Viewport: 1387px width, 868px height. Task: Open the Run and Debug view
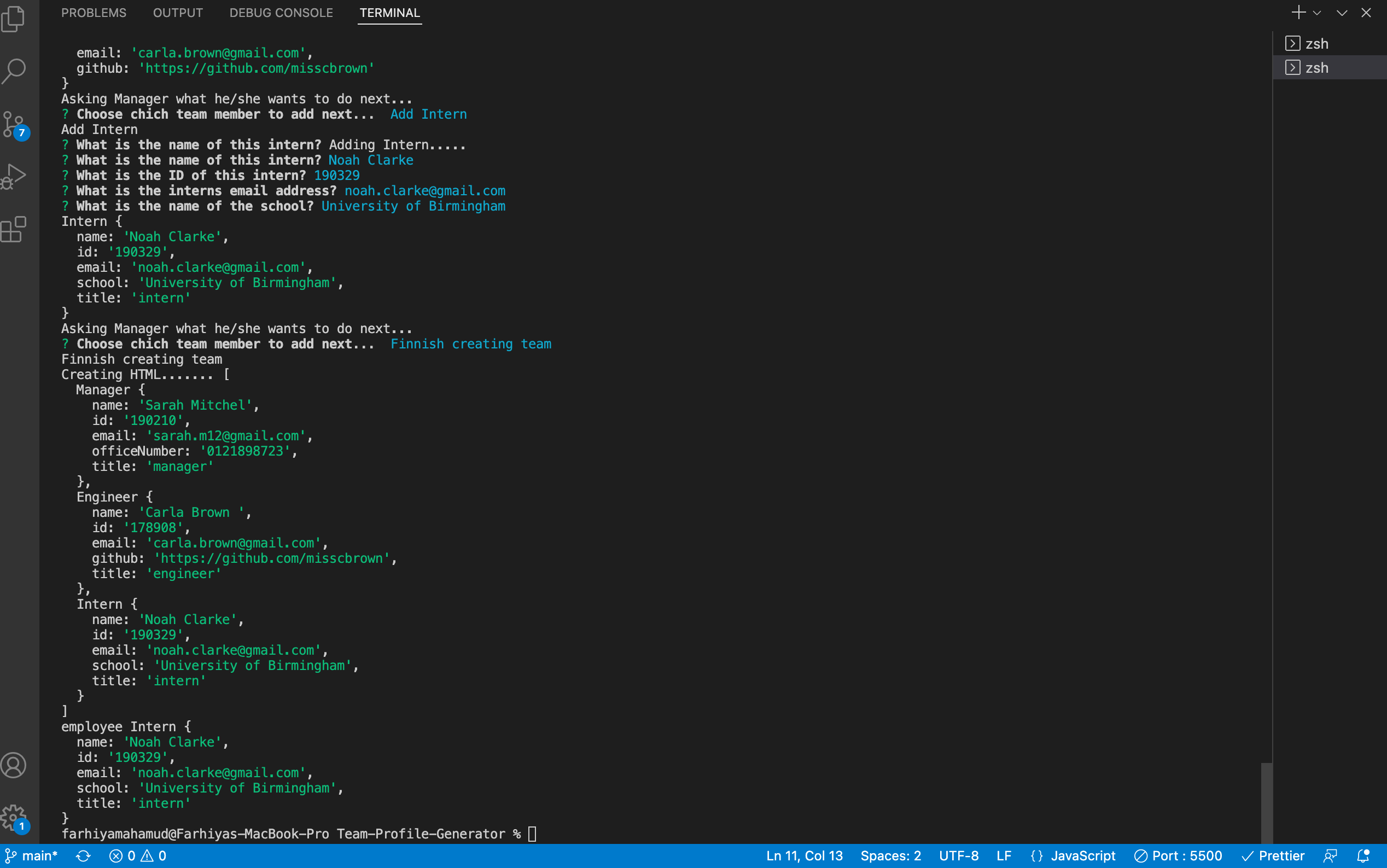tap(14, 176)
